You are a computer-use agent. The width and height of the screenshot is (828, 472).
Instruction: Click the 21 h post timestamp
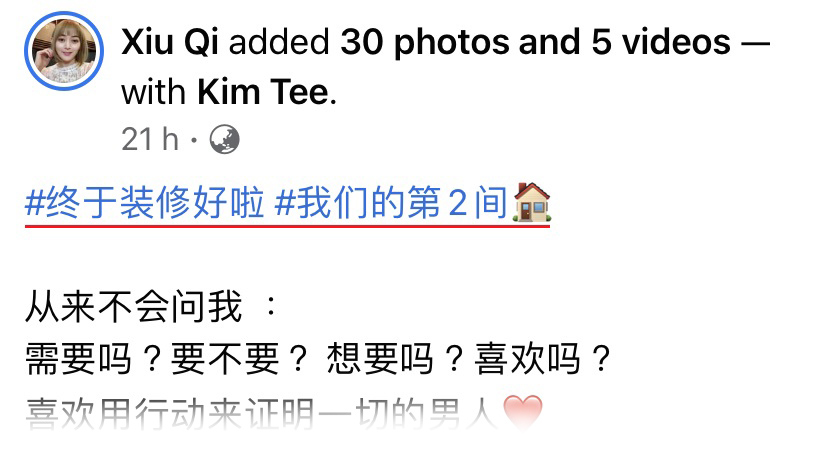(150, 139)
